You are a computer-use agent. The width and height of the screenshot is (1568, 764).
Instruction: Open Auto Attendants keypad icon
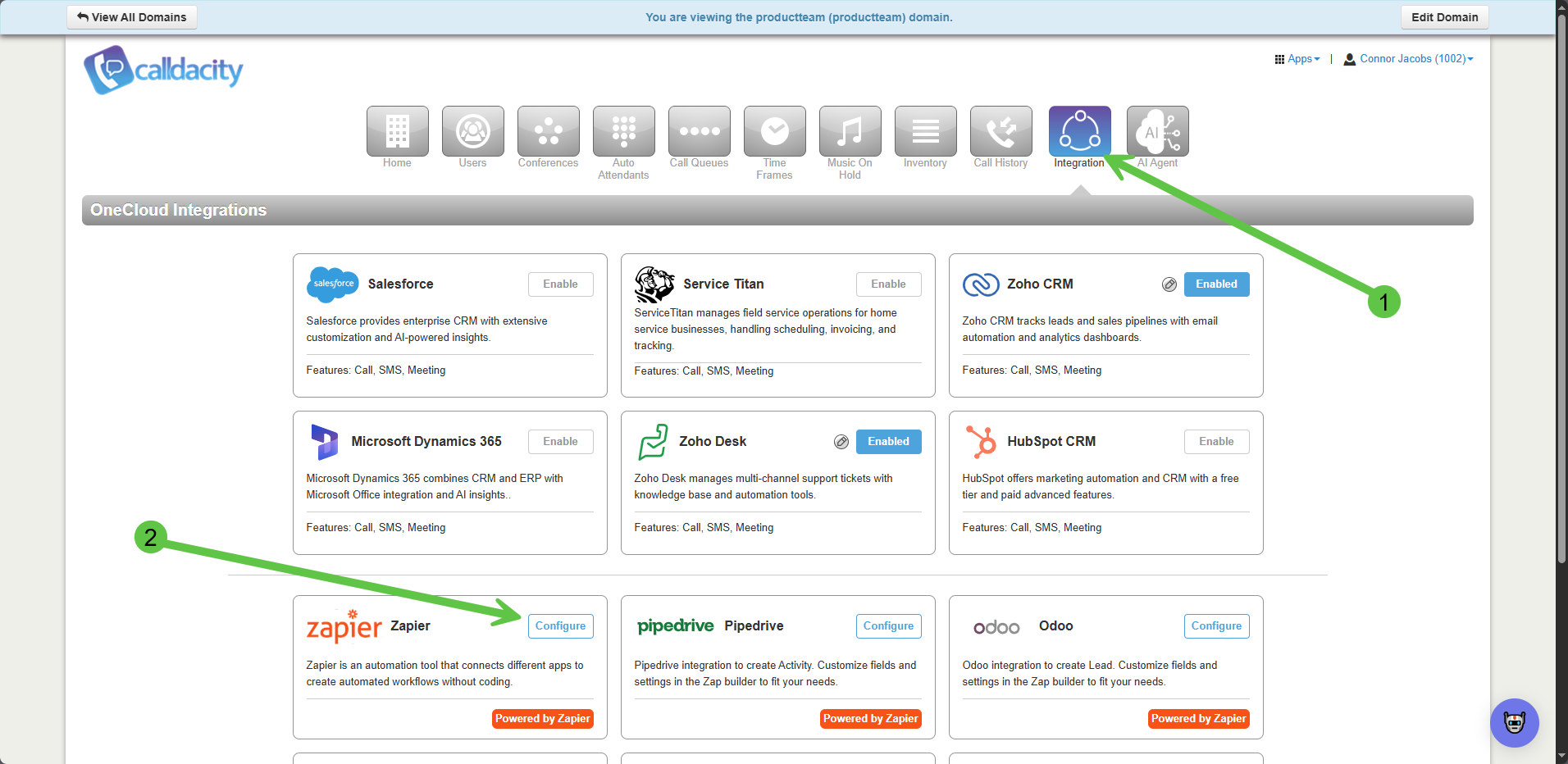coord(623,131)
